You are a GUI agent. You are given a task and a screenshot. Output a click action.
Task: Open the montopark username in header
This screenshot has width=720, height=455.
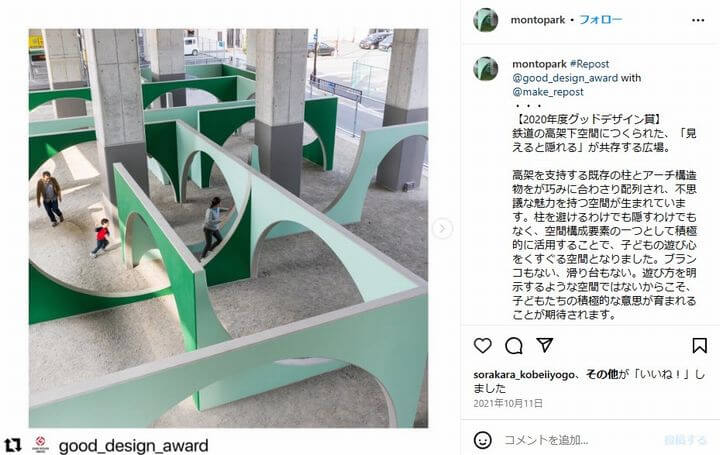tap(538, 20)
